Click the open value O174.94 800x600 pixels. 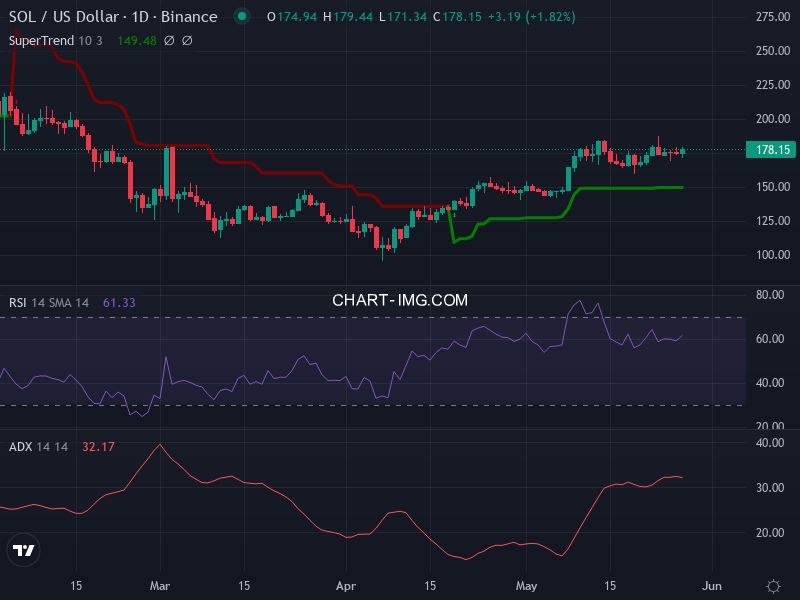[x=292, y=17]
